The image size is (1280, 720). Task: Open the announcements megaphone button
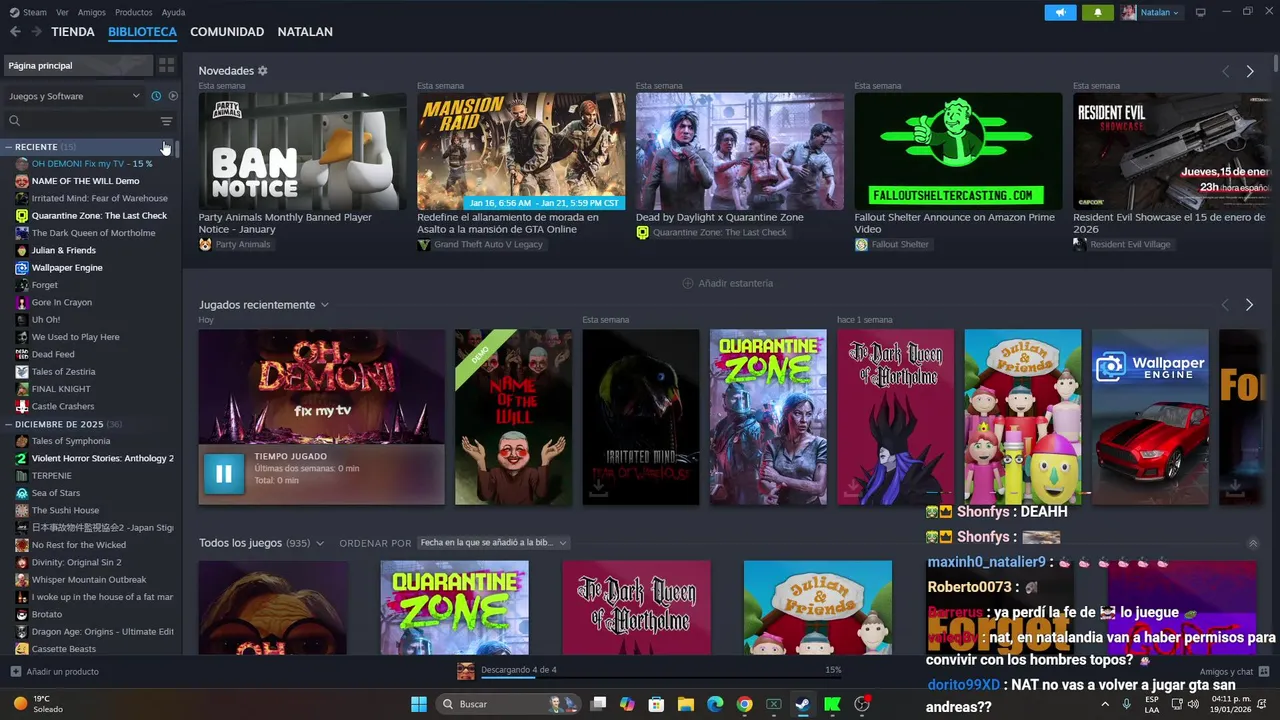click(1060, 12)
